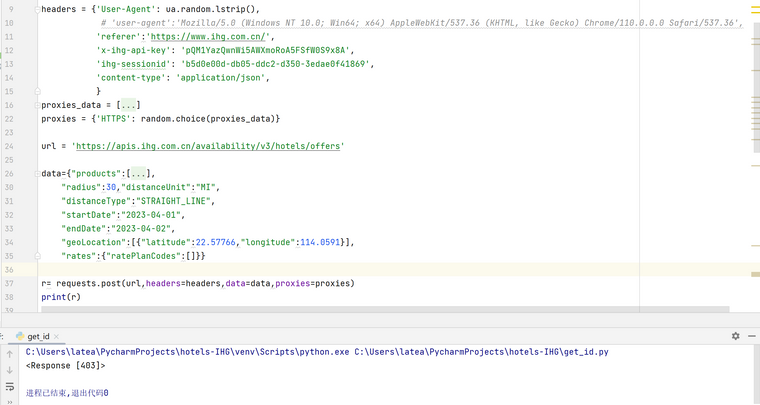760x405 pixels.
Task: Hide the Run tool window
Action: [x=749, y=336]
